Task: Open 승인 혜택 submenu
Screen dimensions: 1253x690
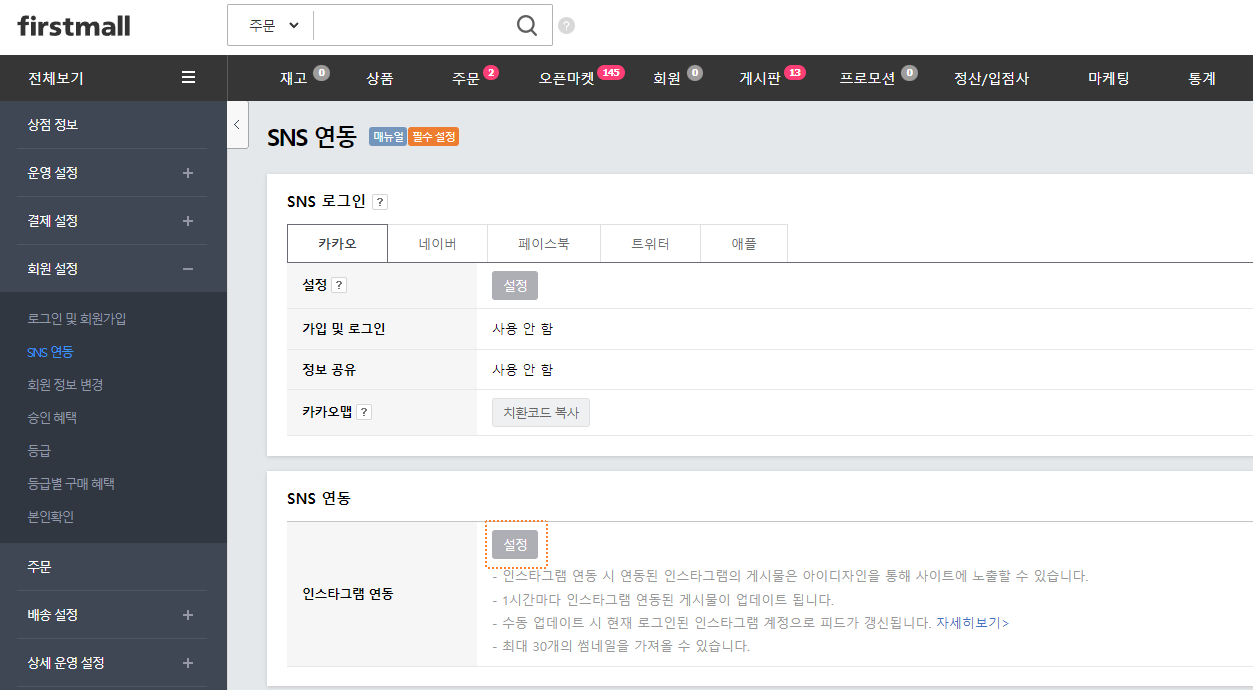Action: [52, 418]
